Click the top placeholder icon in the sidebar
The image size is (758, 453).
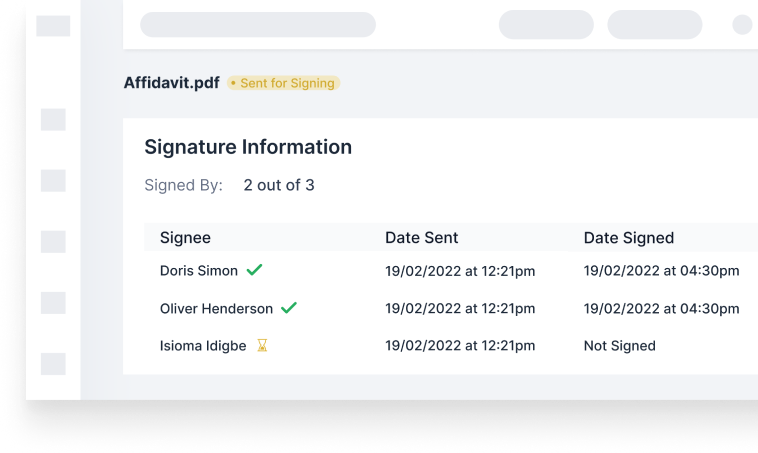coord(53,120)
